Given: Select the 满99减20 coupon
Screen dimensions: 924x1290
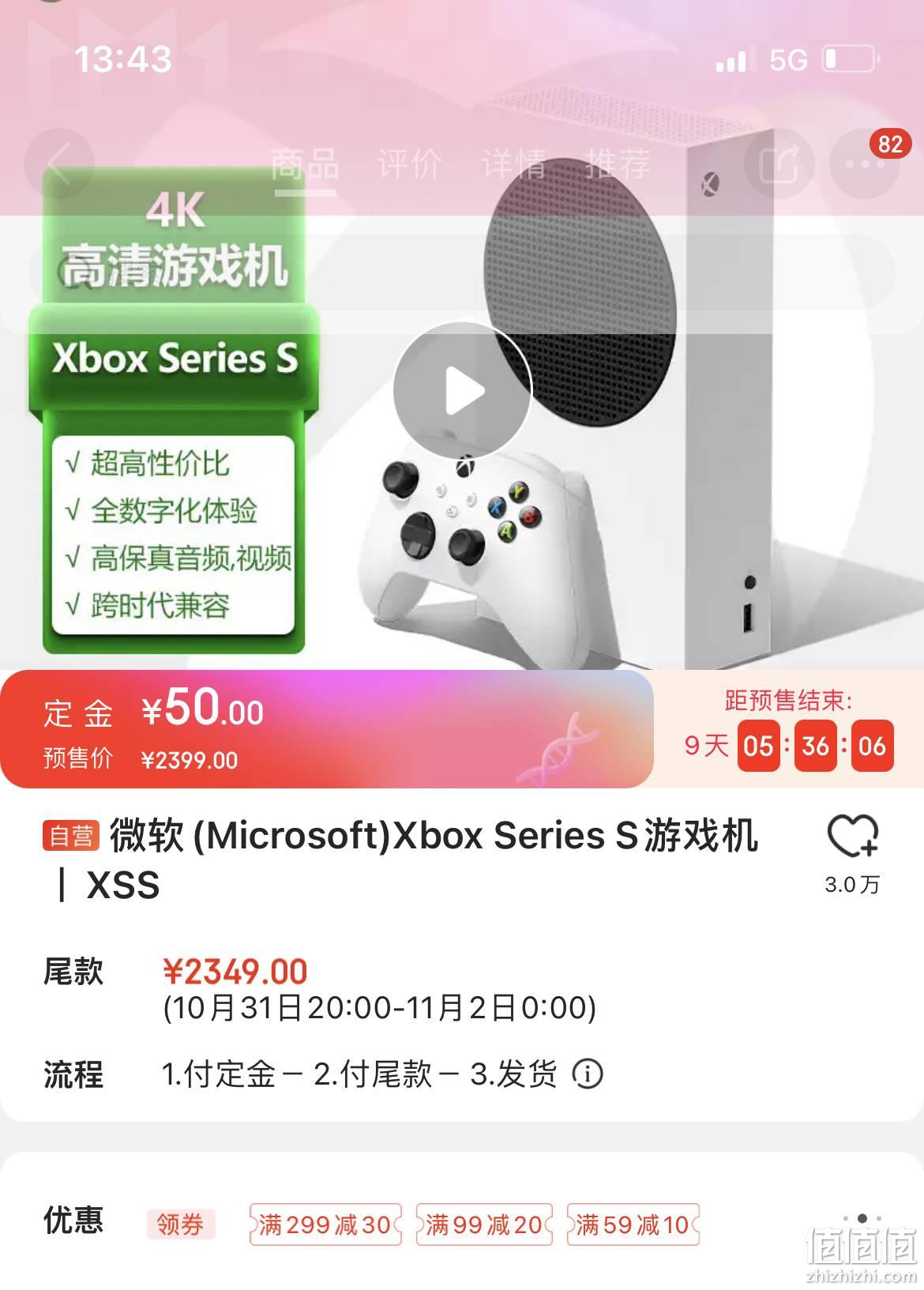Looking at the screenshot, I should (x=483, y=1224).
